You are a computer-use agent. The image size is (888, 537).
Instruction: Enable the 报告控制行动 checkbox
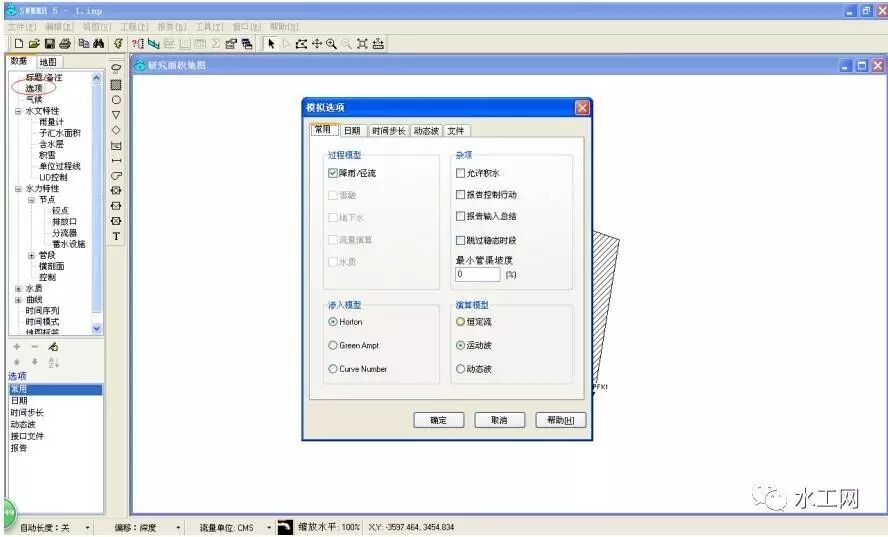click(460, 194)
